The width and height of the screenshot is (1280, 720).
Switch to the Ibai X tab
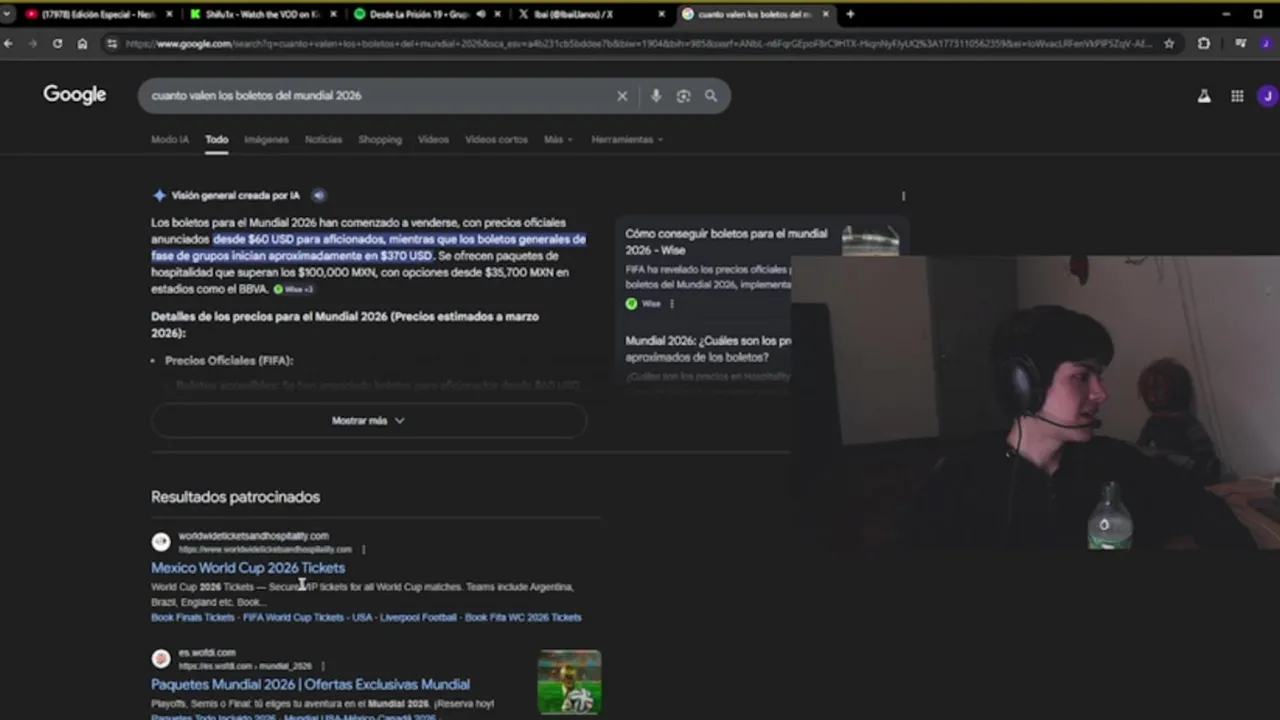coord(575,14)
